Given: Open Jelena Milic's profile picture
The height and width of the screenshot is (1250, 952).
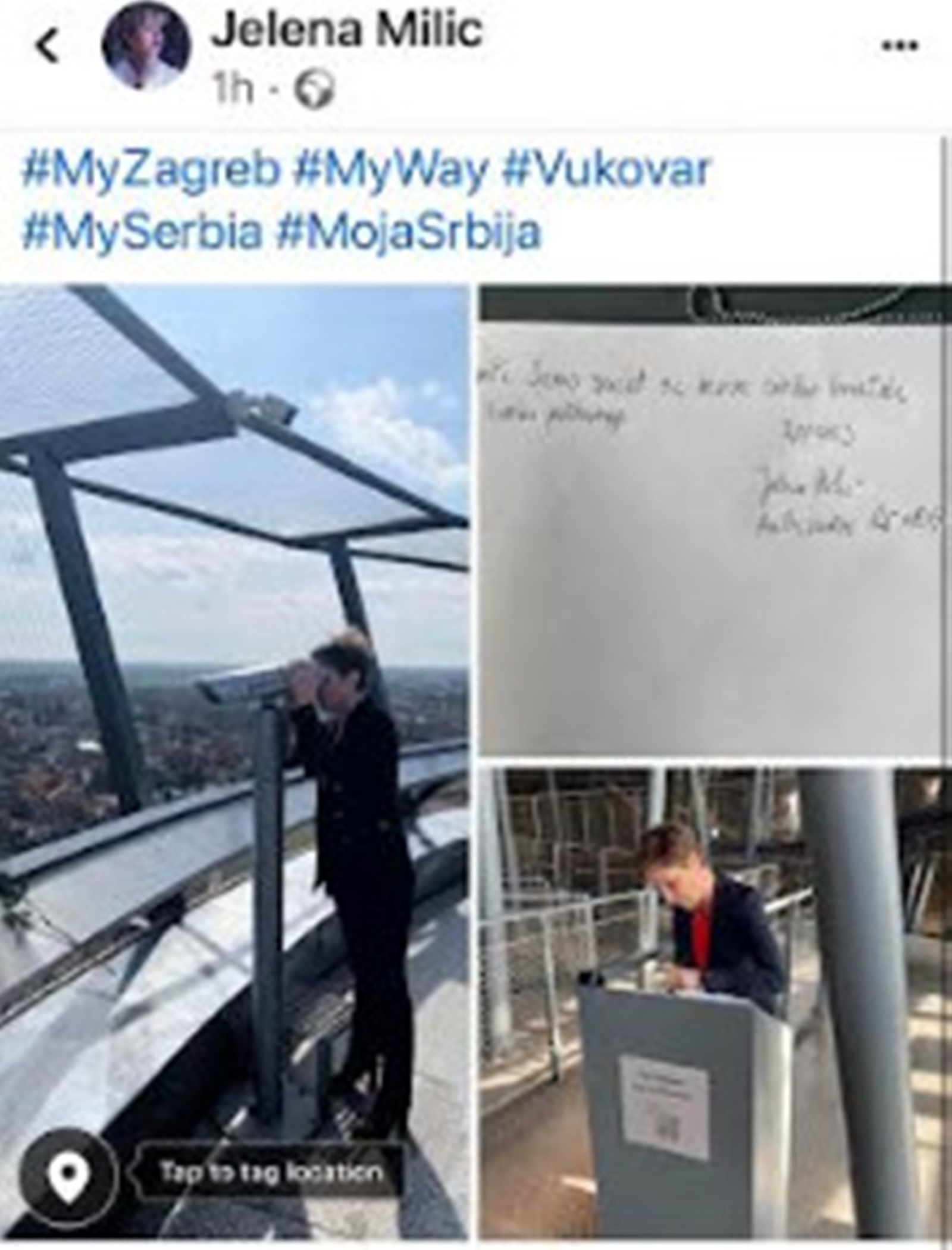Looking at the screenshot, I should point(146,48).
